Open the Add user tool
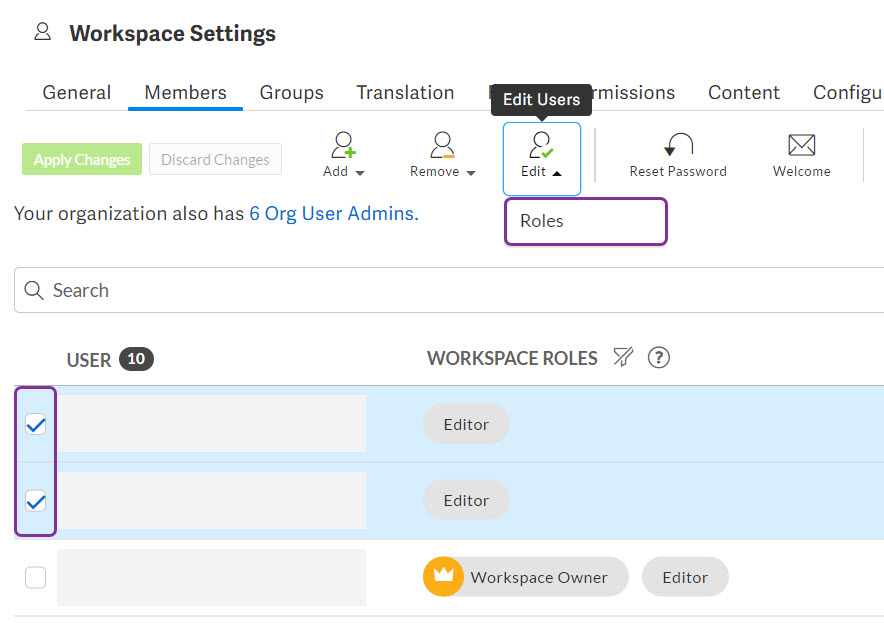The image size is (884, 623). [x=342, y=145]
